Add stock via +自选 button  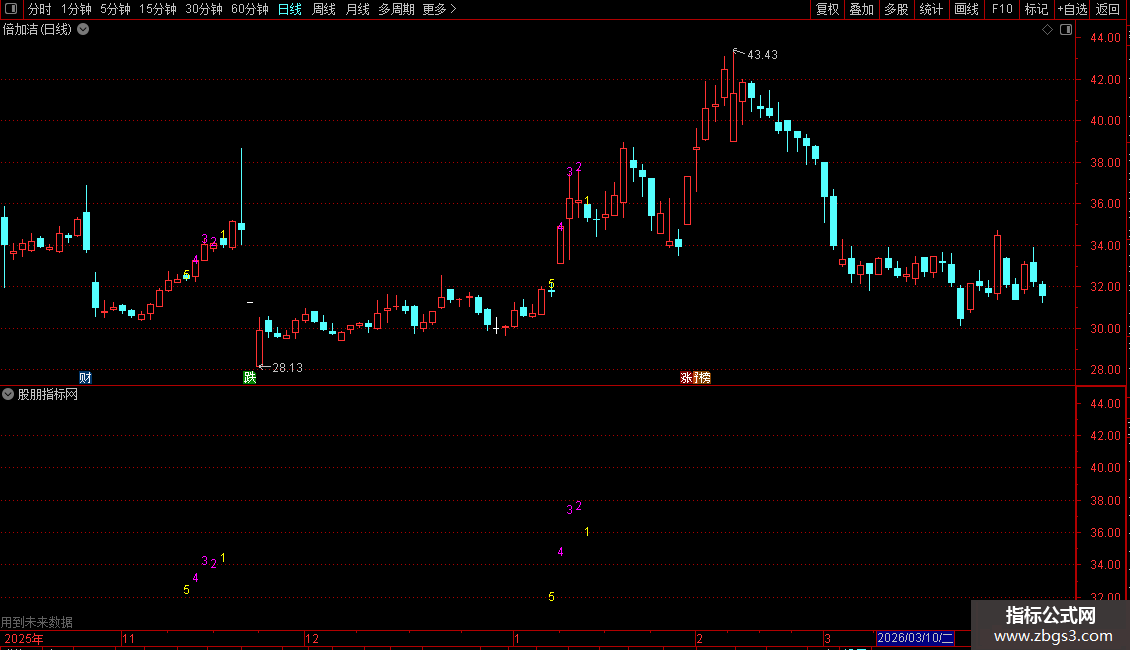click(1072, 9)
